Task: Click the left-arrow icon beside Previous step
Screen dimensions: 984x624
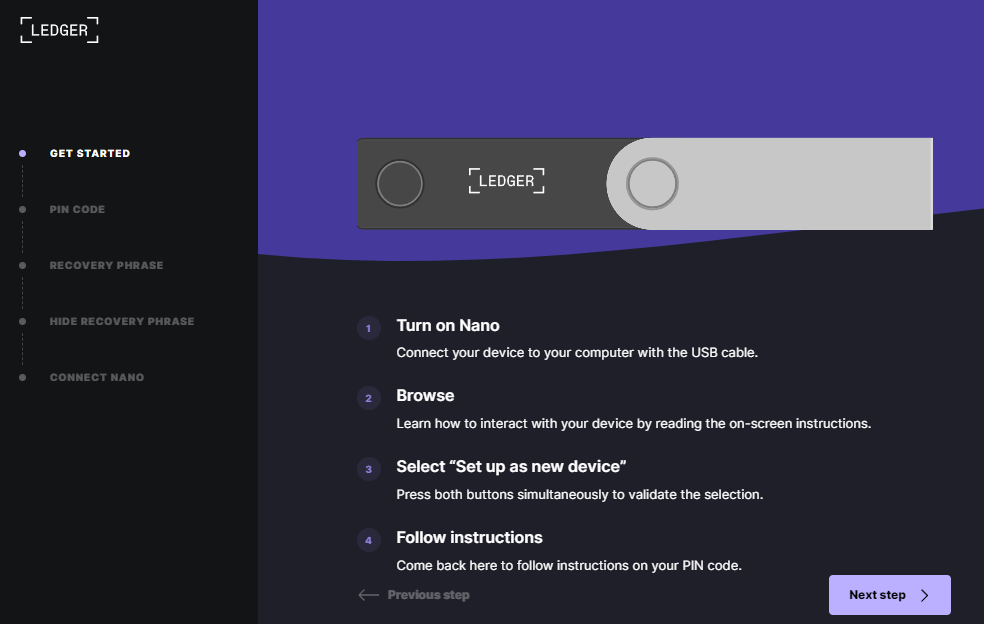Action: coord(368,594)
